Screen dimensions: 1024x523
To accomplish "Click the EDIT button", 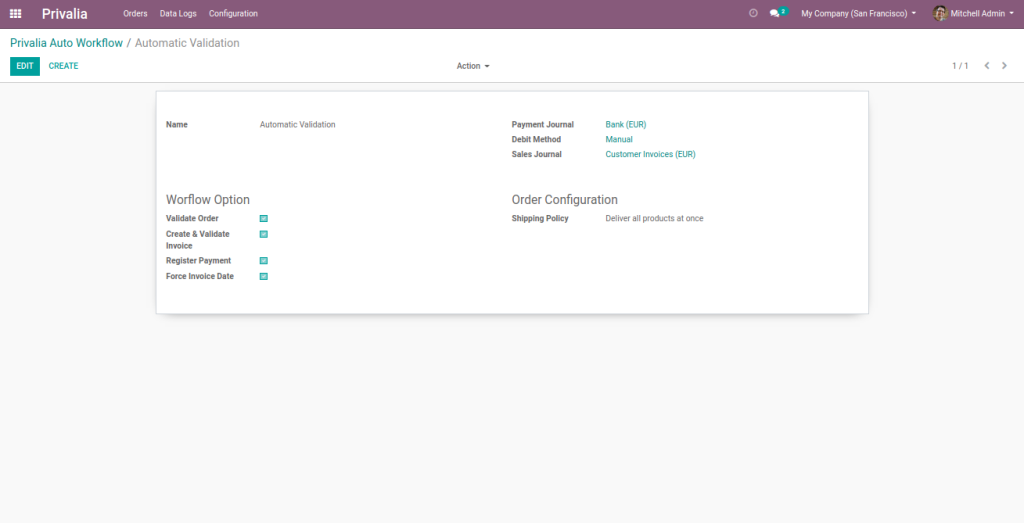I will pyautogui.click(x=25, y=66).
